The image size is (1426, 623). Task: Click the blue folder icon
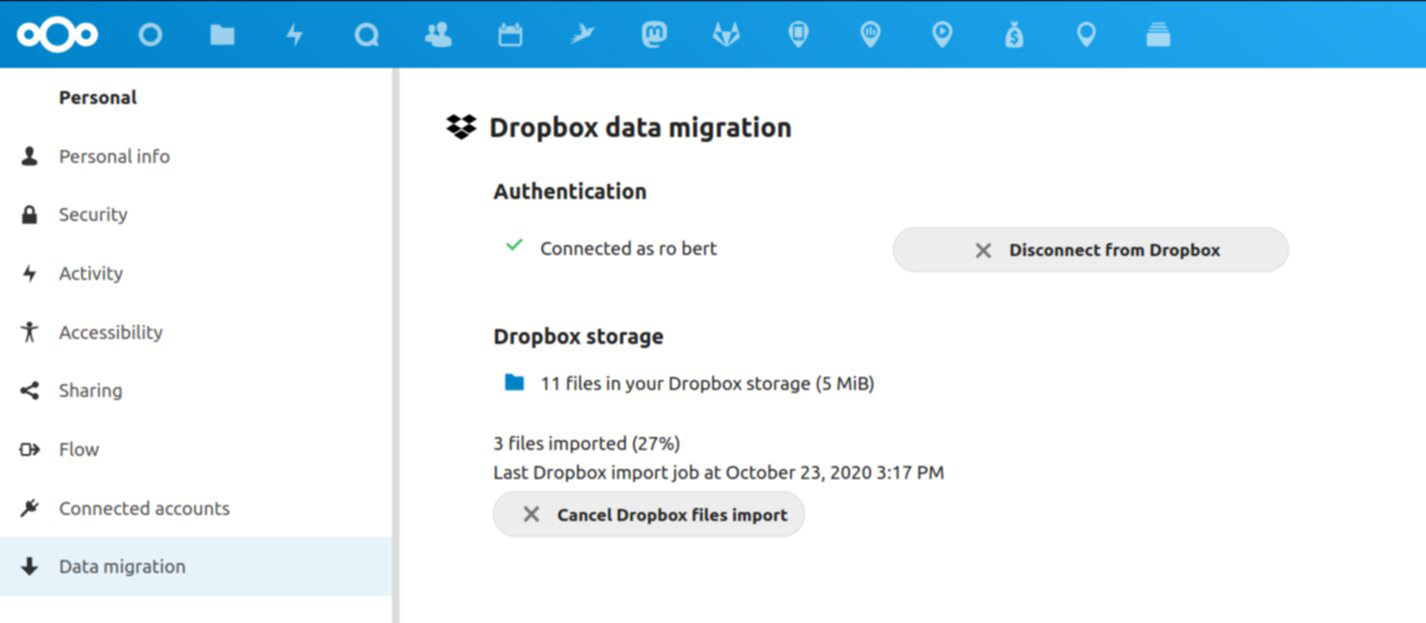514,382
